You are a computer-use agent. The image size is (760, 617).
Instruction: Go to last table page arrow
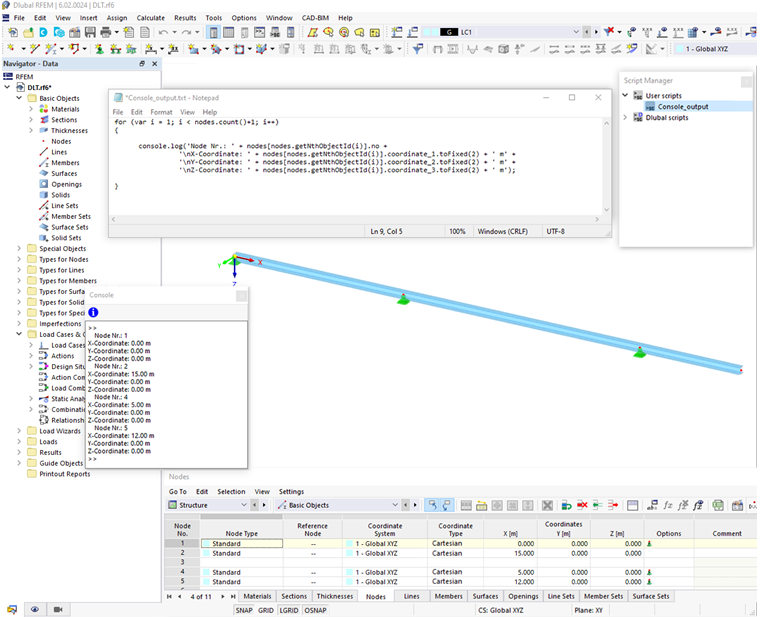click(x=233, y=596)
